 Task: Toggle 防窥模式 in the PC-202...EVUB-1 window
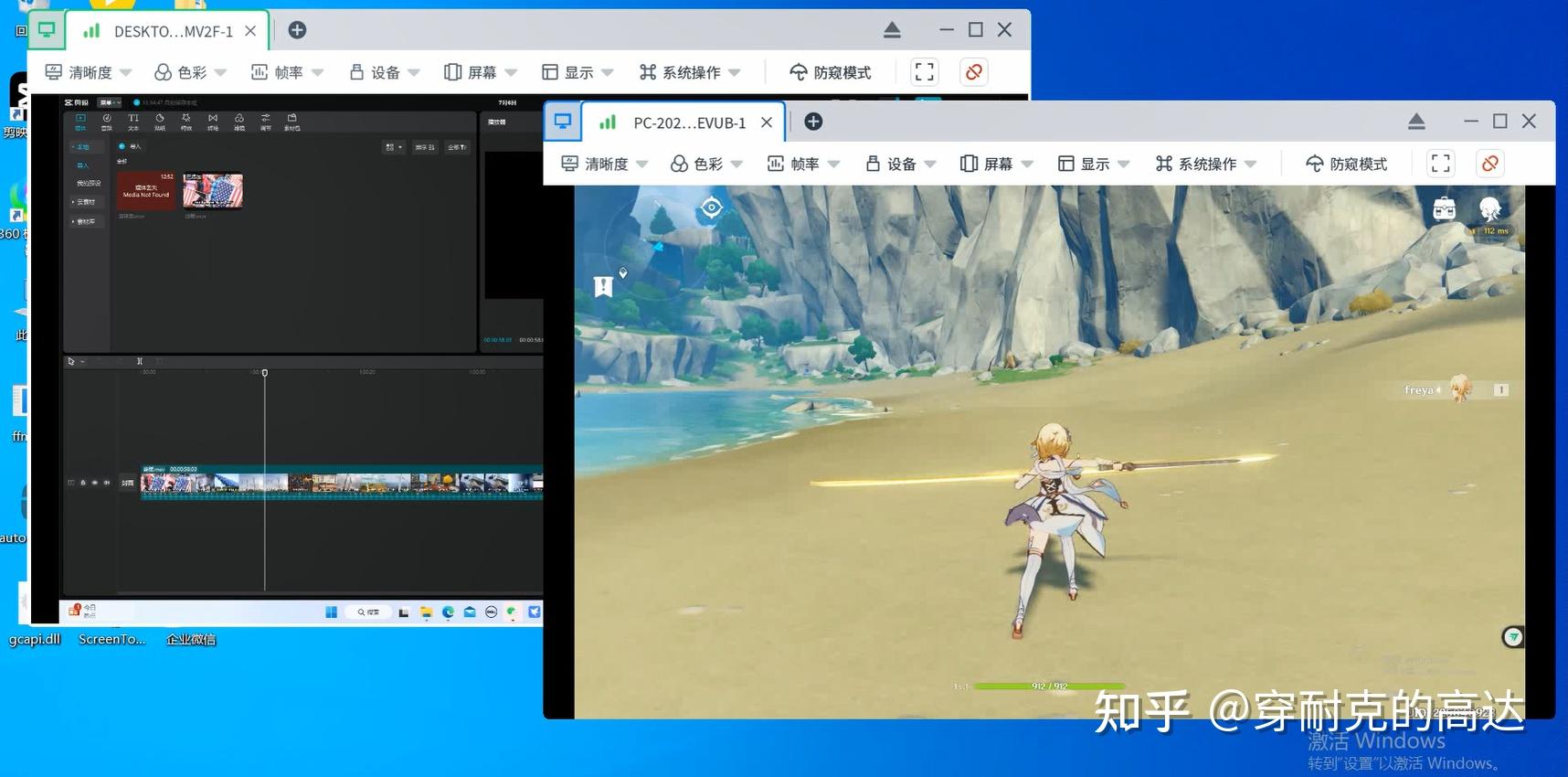1347,164
